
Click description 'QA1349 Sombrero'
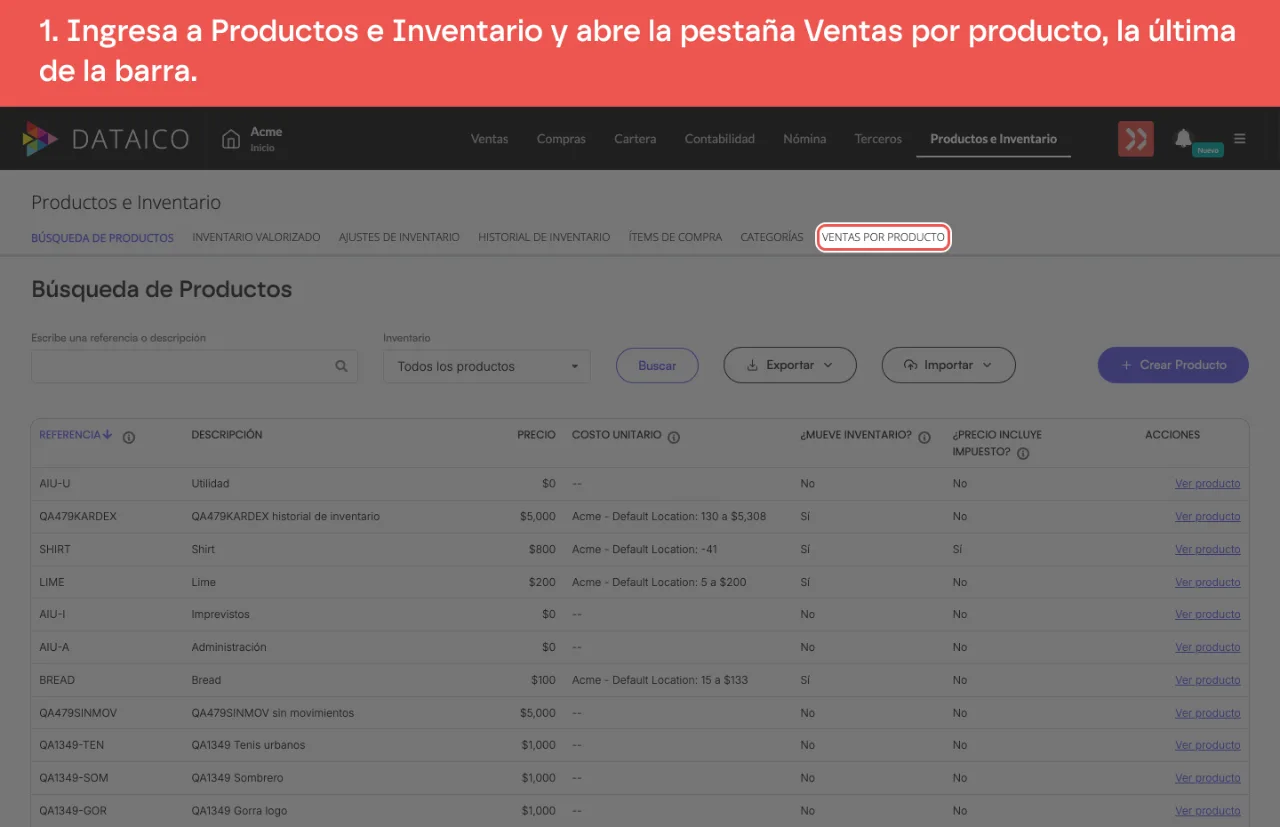(237, 778)
